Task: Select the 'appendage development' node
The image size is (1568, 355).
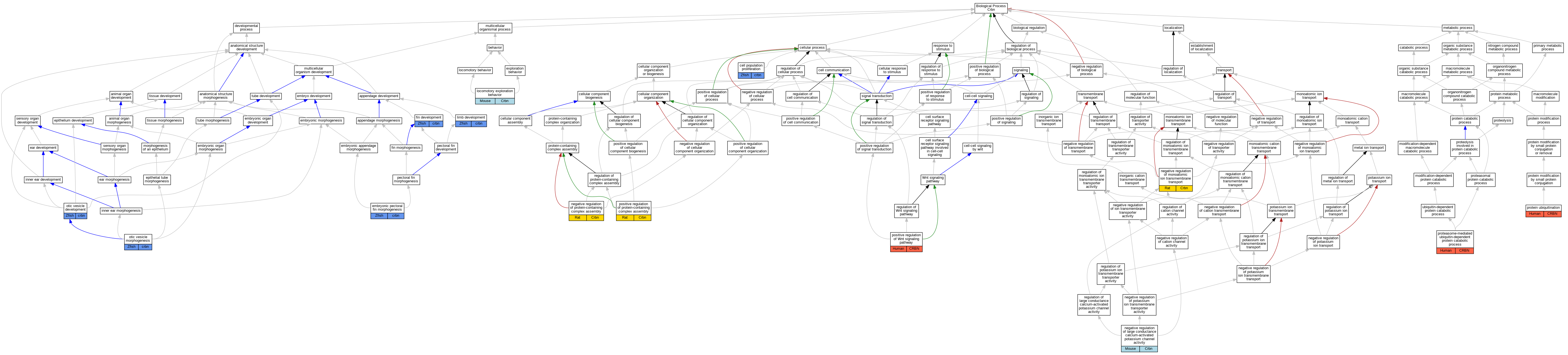Action: [379, 96]
